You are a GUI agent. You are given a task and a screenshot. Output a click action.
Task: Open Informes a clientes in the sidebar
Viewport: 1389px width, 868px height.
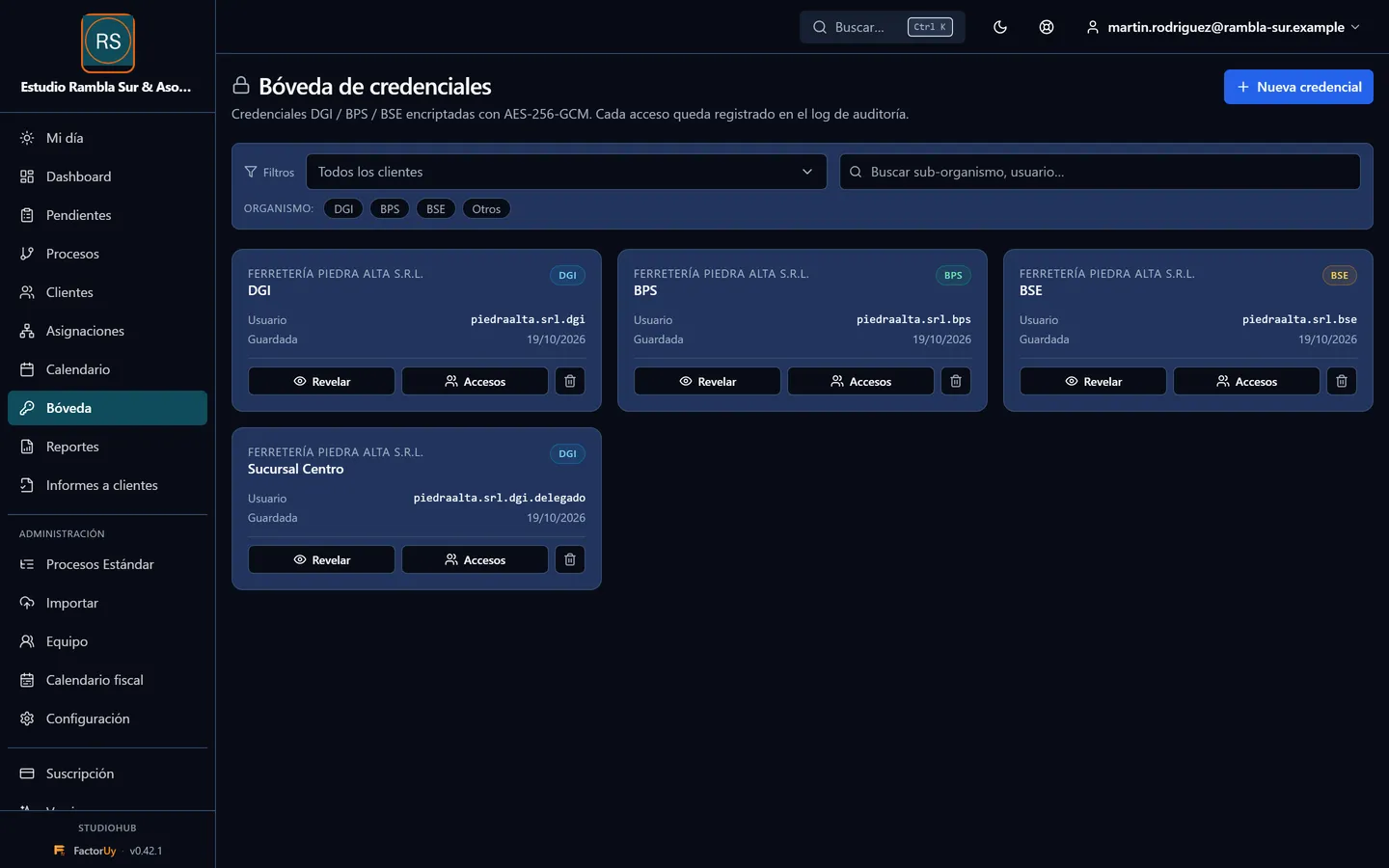click(x=107, y=485)
